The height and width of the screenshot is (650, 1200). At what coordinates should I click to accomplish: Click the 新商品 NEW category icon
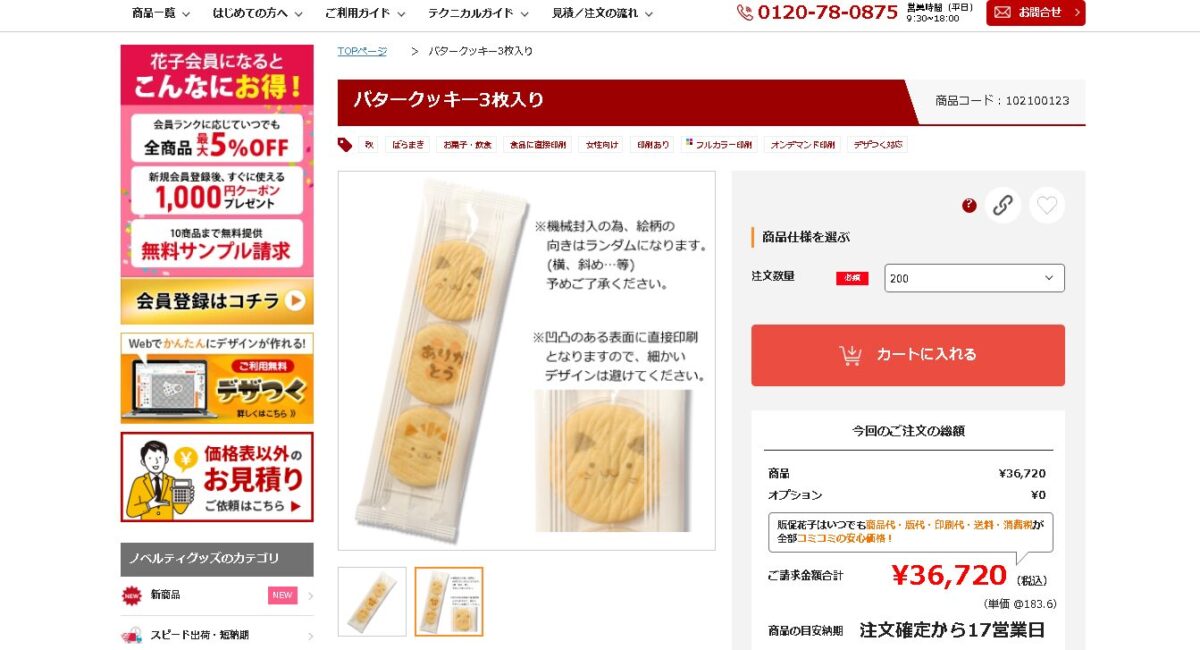pos(131,595)
